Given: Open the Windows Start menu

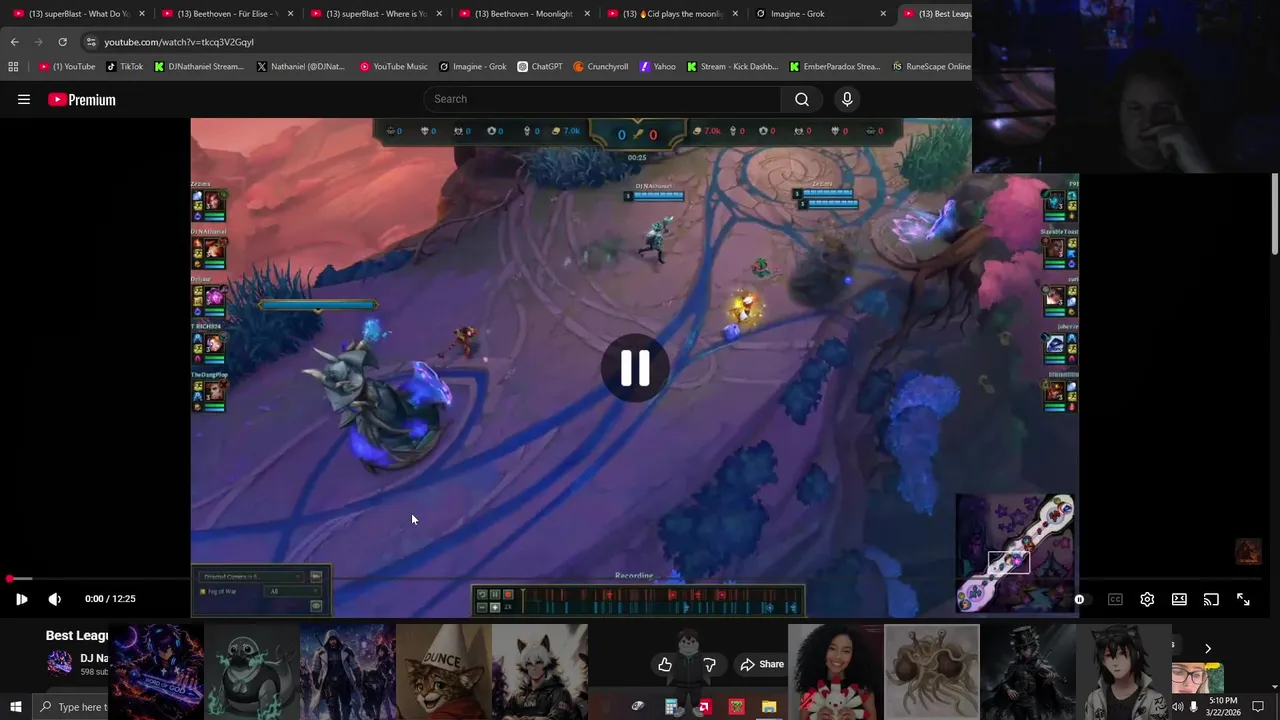Looking at the screenshot, I should (15, 707).
